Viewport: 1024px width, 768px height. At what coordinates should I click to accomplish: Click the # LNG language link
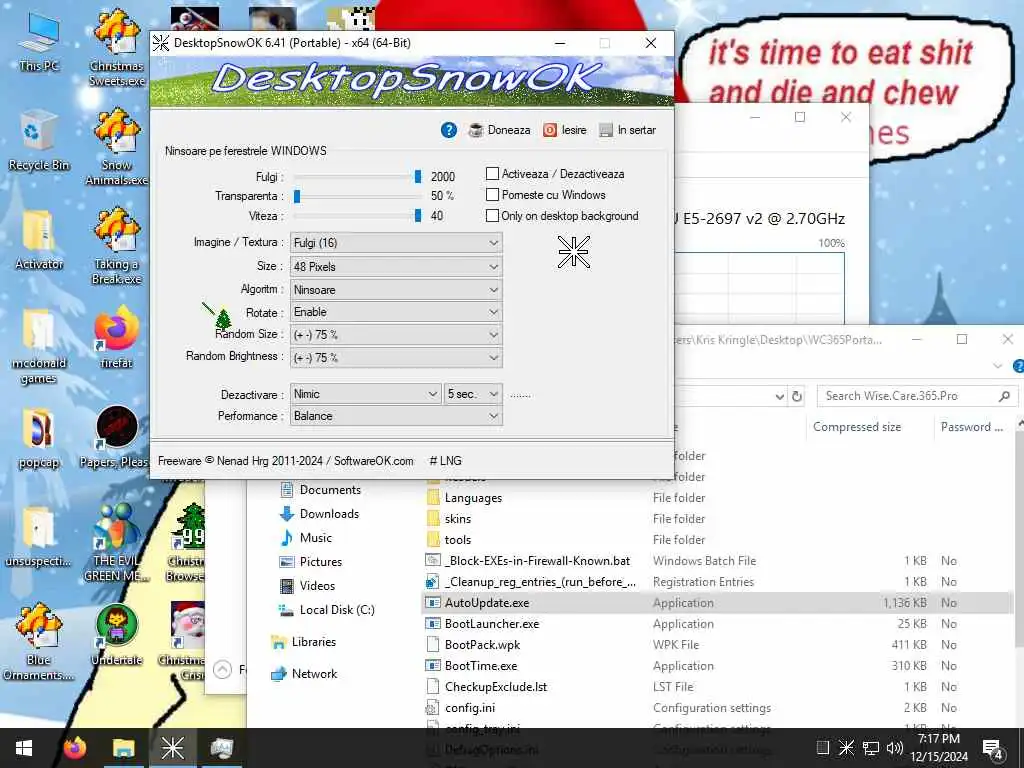445,460
